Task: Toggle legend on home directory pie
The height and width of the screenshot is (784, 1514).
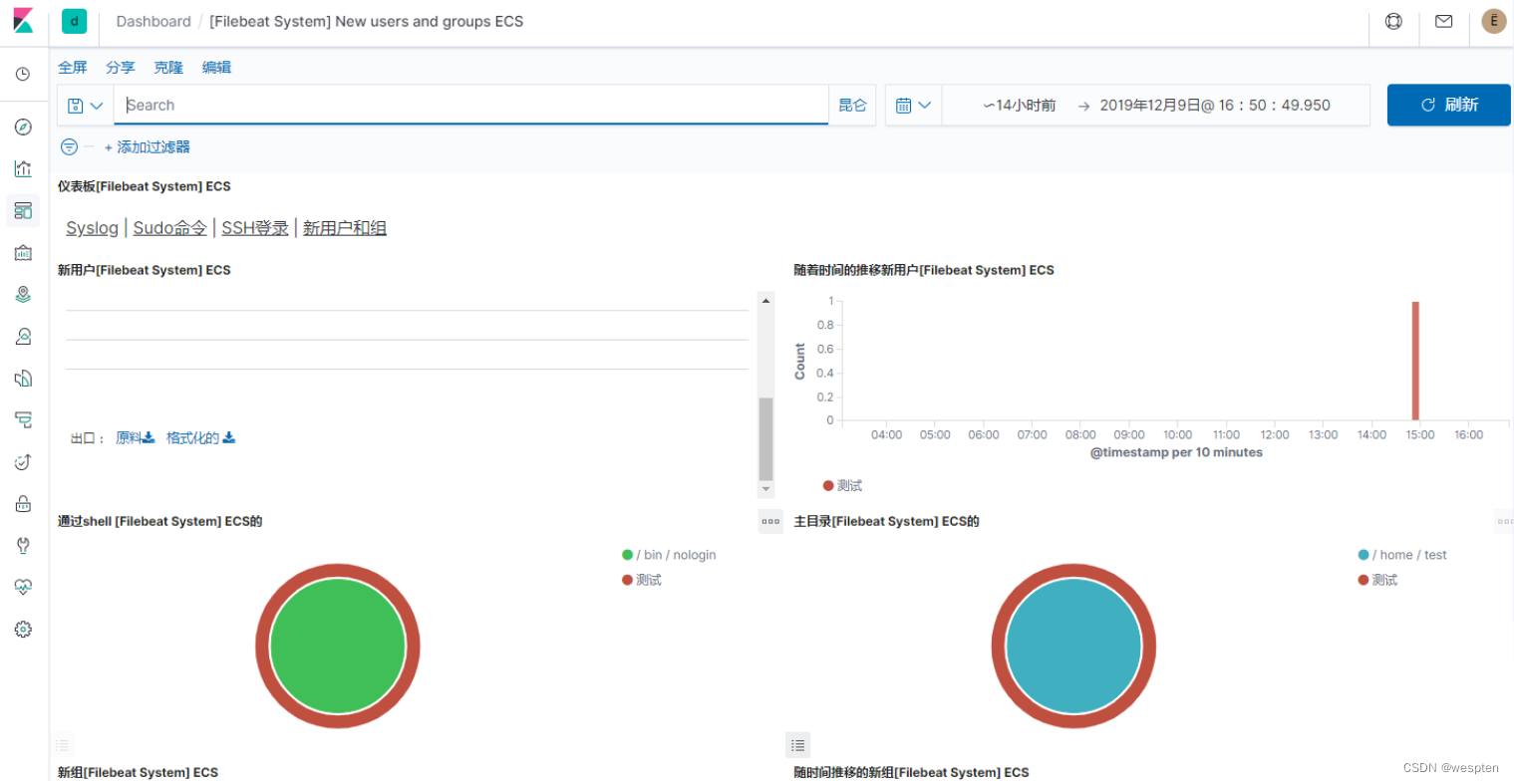Action: [797, 745]
